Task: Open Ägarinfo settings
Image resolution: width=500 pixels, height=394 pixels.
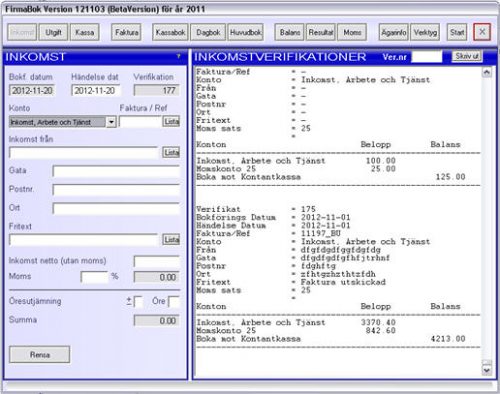Action: (x=394, y=32)
